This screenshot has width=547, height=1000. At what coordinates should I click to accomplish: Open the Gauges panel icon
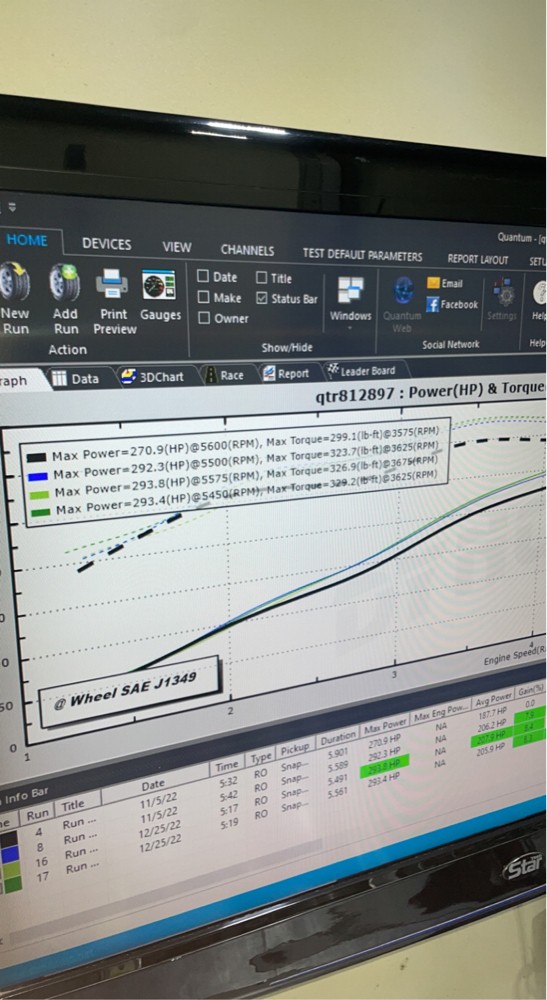(x=159, y=285)
